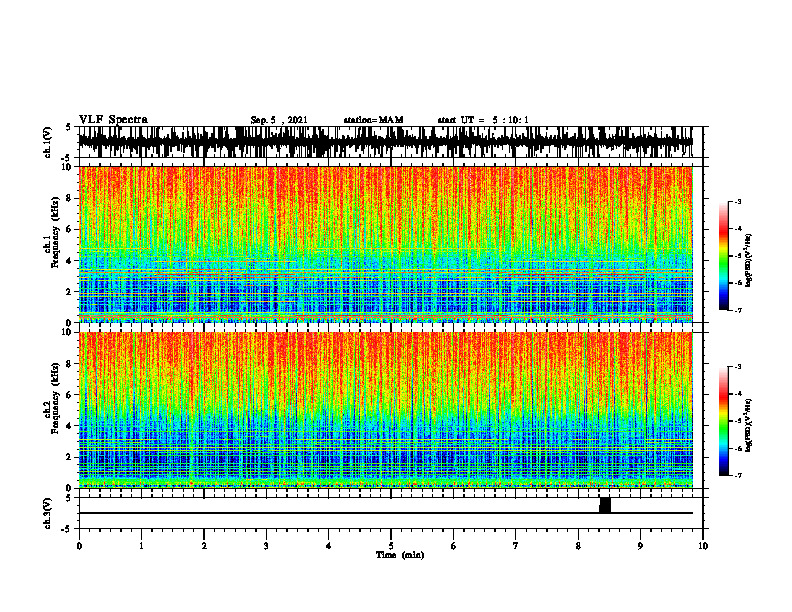Click time axis tick label "5"
792x612 pixels.
click(x=391, y=546)
